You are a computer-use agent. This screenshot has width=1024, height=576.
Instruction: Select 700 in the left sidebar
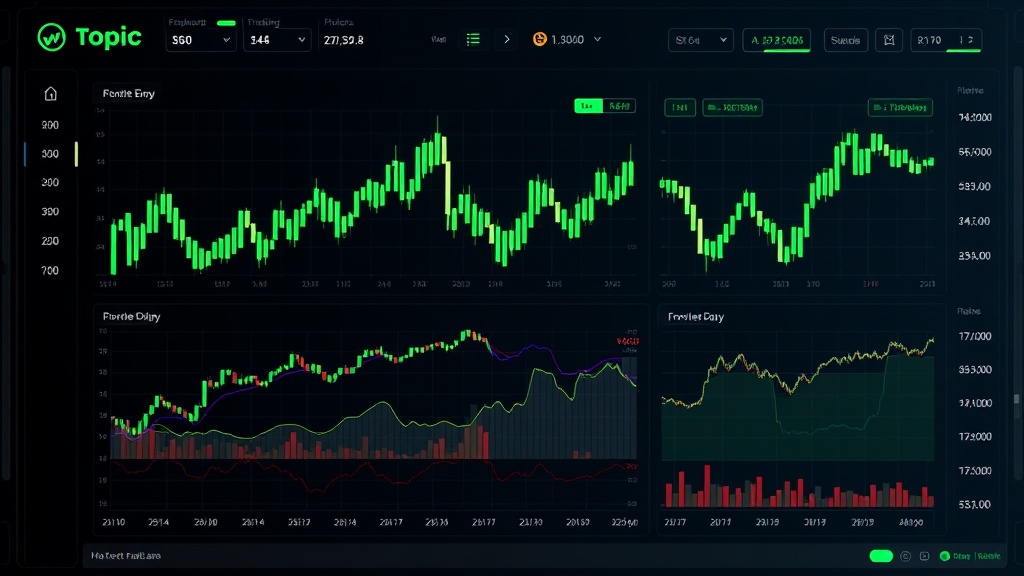tap(50, 270)
